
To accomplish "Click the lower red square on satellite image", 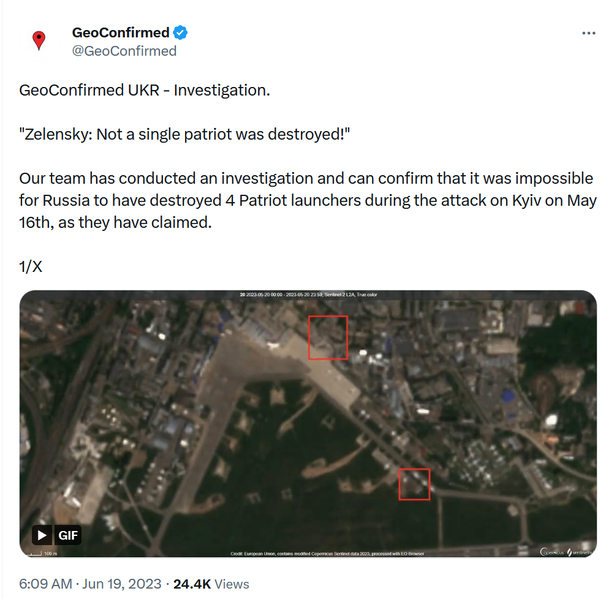I will click(x=414, y=483).
